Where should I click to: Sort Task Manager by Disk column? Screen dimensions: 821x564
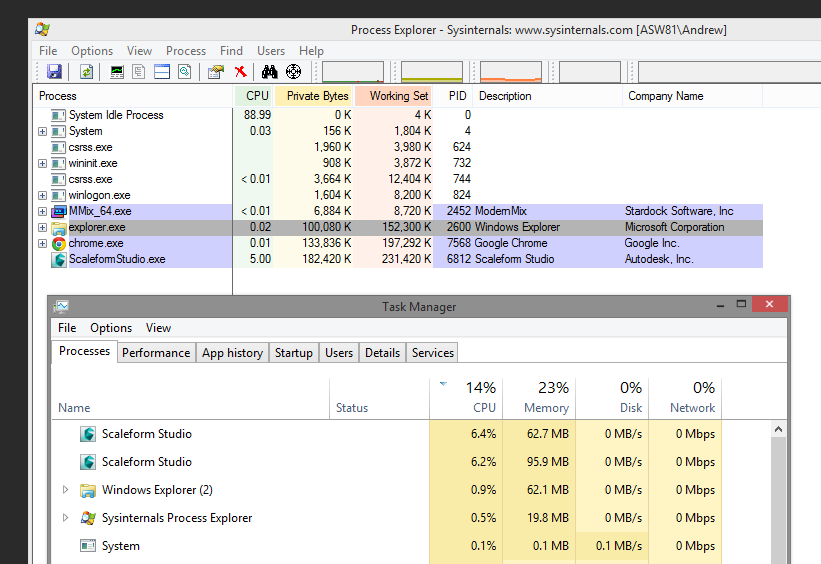[612, 398]
